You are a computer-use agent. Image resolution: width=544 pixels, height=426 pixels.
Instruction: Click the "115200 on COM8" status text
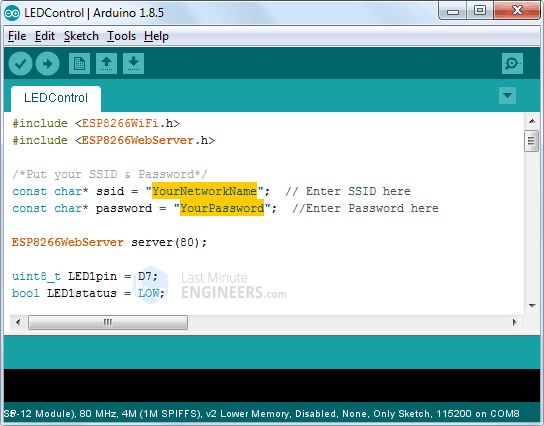click(x=478, y=414)
